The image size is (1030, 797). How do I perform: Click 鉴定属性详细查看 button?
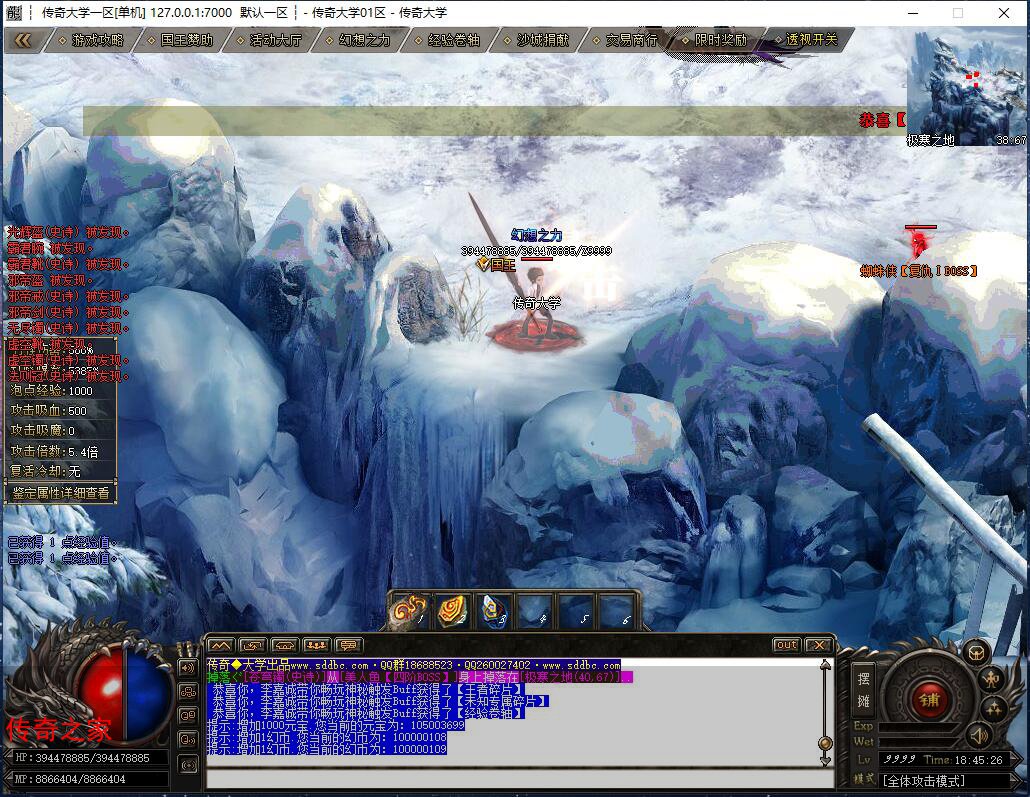[x=60, y=493]
